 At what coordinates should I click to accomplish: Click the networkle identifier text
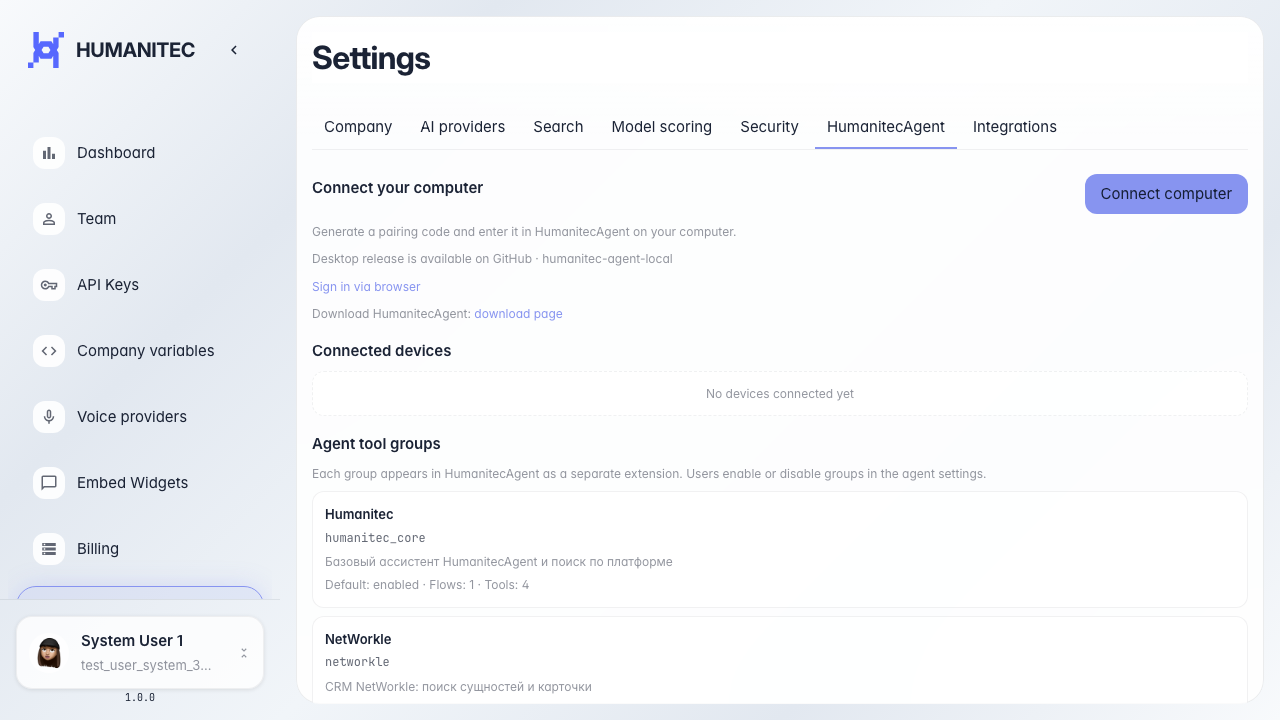(x=357, y=662)
